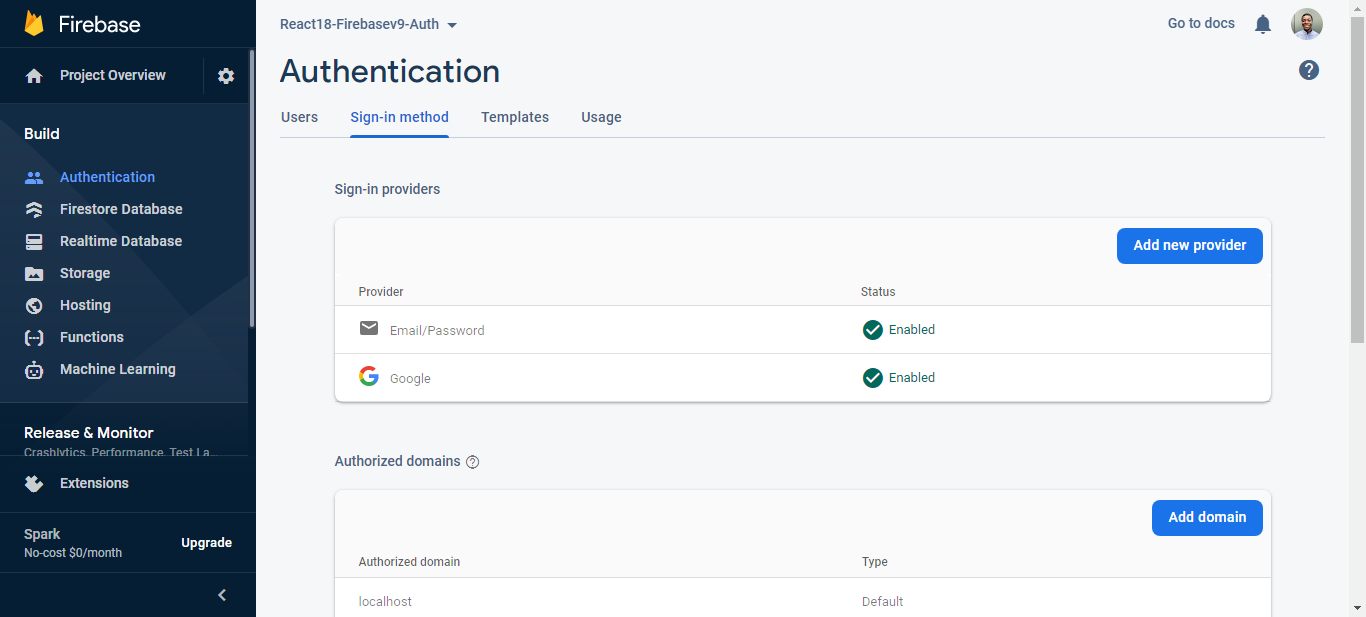Click the Google enabled checkmark icon
The width and height of the screenshot is (1366, 617).
click(873, 378)
